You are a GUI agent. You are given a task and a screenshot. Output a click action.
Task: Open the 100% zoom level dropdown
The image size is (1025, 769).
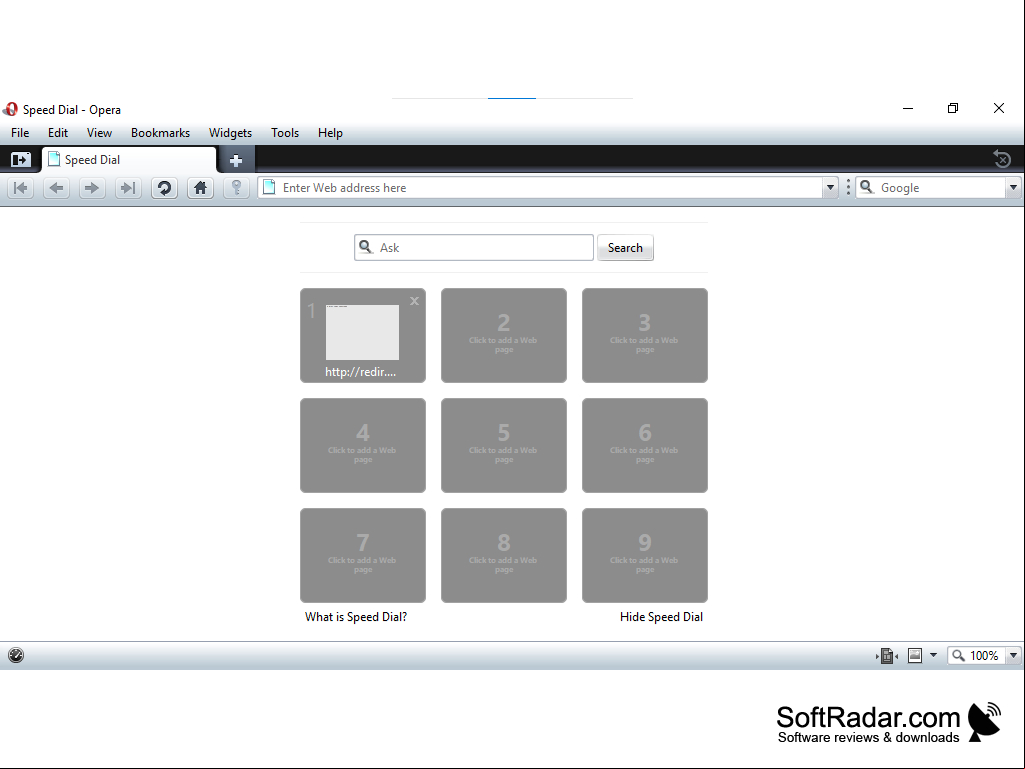coord(1013,655)
